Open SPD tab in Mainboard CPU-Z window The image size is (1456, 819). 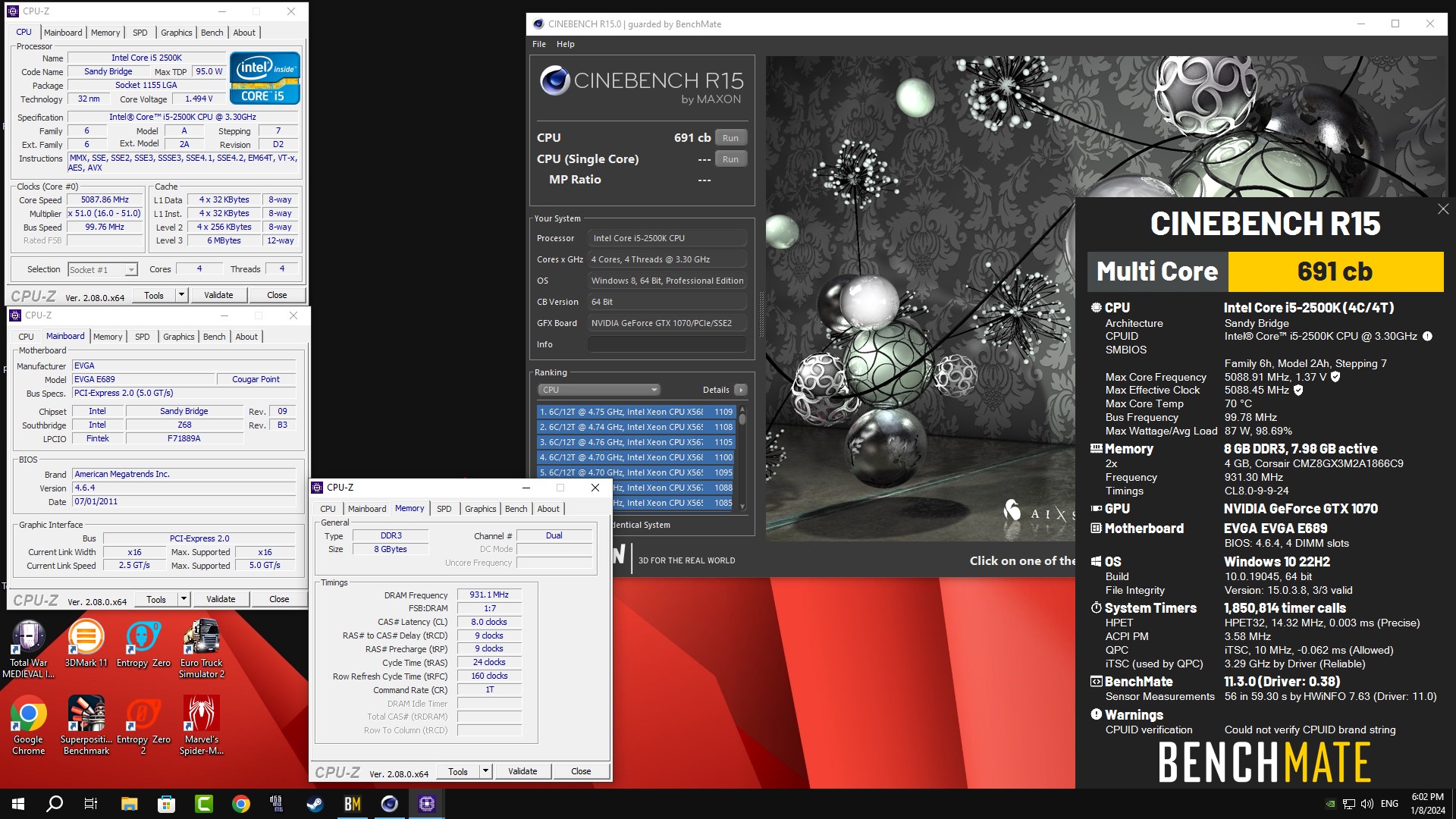(143, 337)
